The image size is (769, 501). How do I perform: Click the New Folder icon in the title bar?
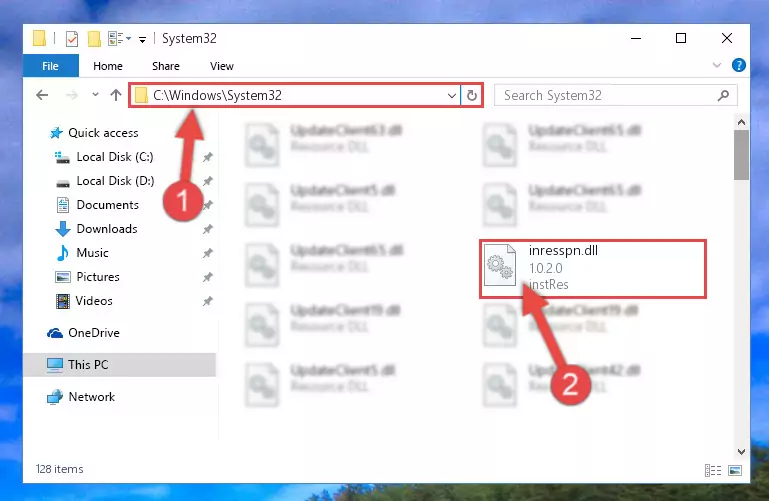coord(94,38)
